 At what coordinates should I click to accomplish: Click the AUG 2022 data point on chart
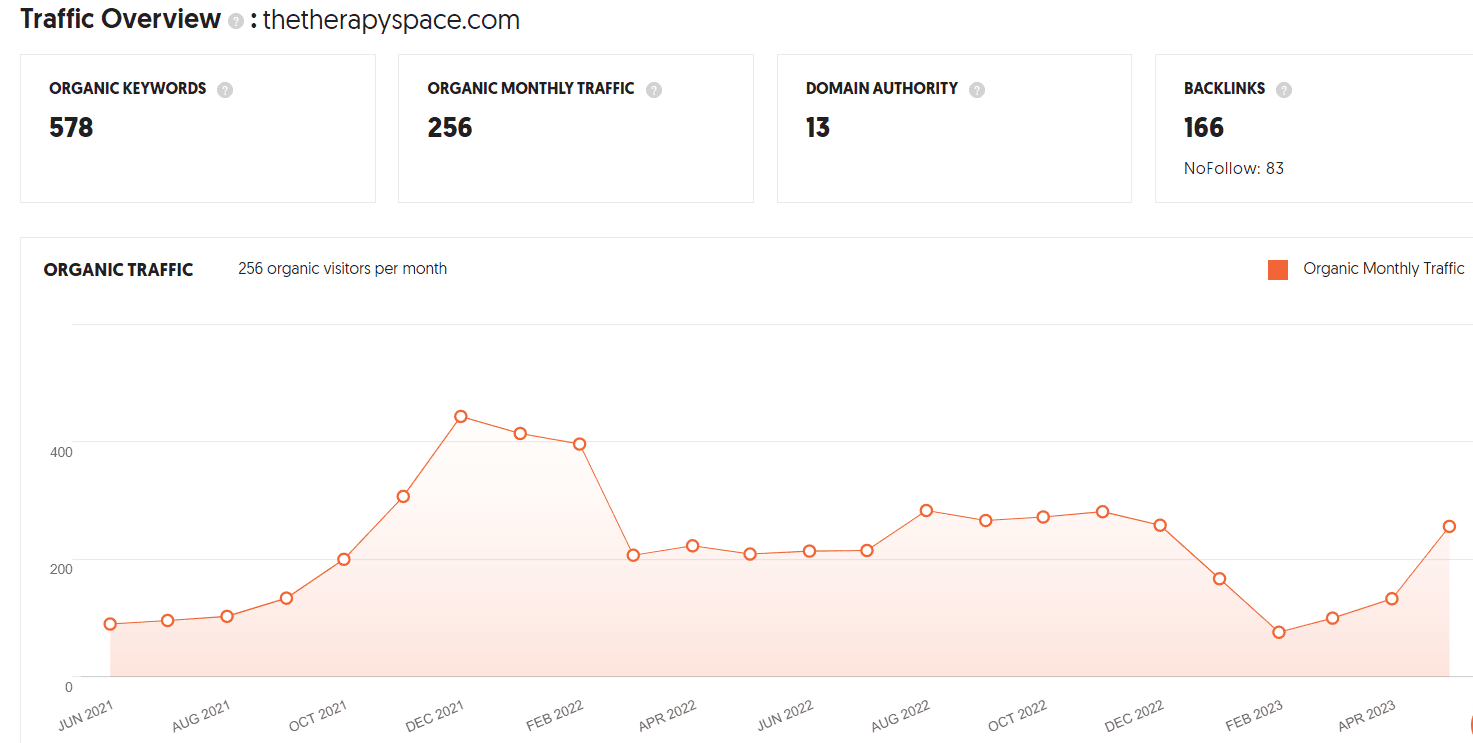pos(926,510)
